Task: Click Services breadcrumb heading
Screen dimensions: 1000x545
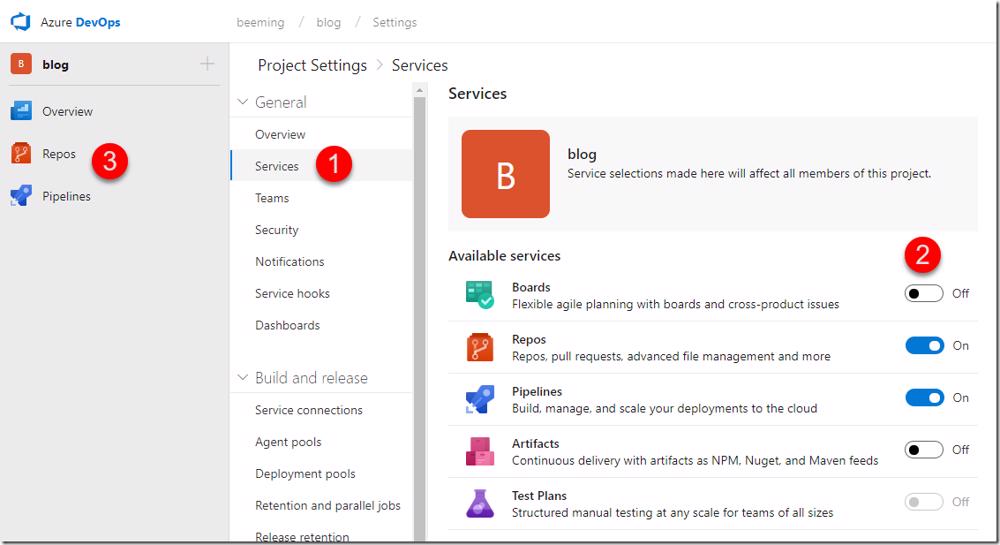Action: coord(420,65)
